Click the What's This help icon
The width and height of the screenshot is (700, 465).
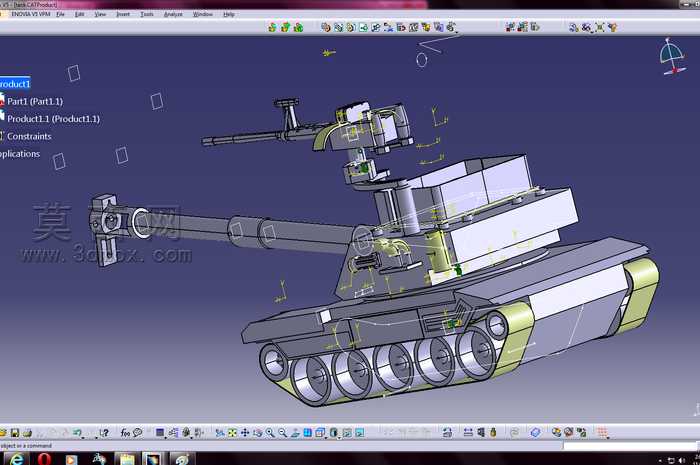[x=104, y=432]
